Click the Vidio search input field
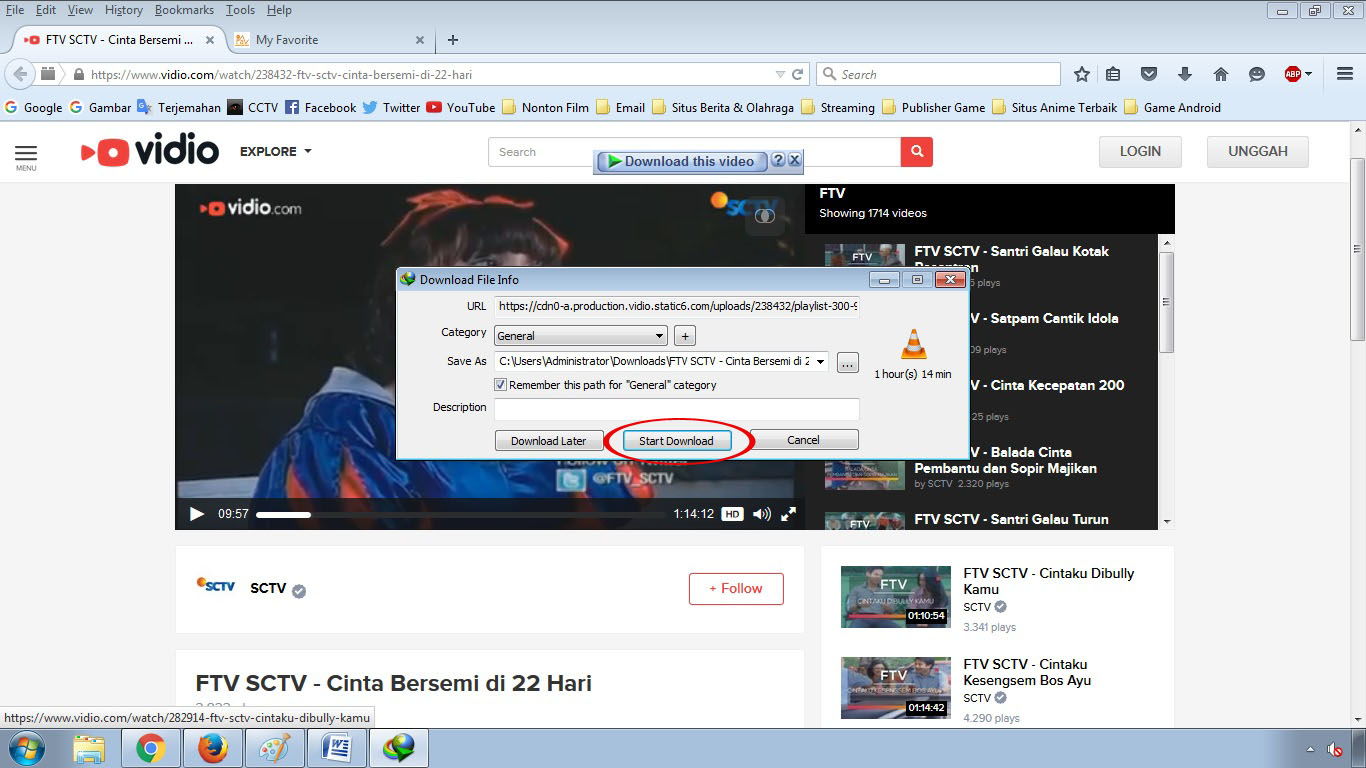The height and width of the screenshot is (768, 1366). click(x=694, y=152)
